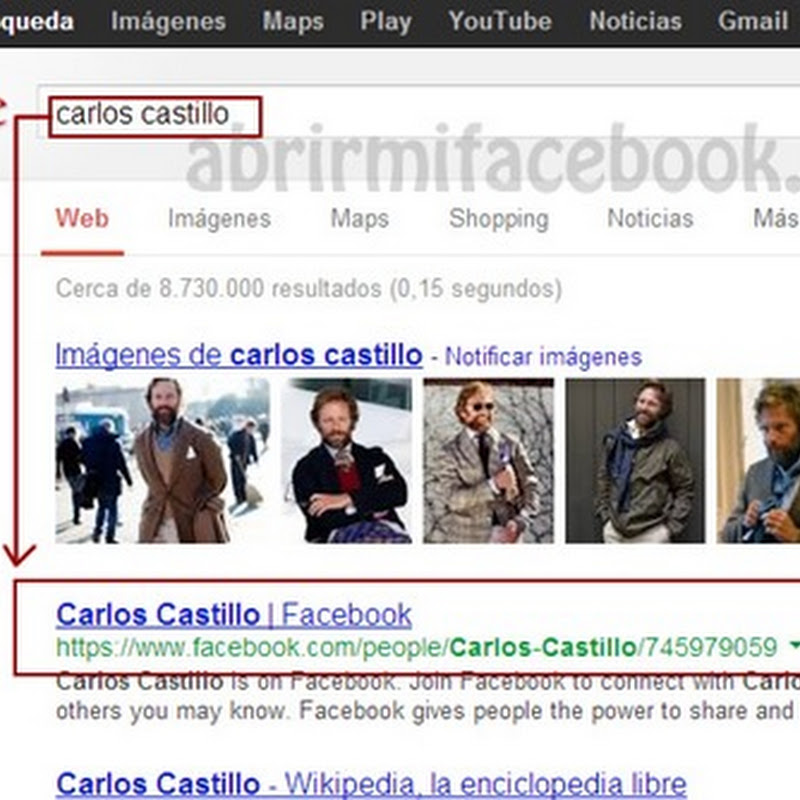Open thumbnail of man in brown coat on street

pos(162,461)
